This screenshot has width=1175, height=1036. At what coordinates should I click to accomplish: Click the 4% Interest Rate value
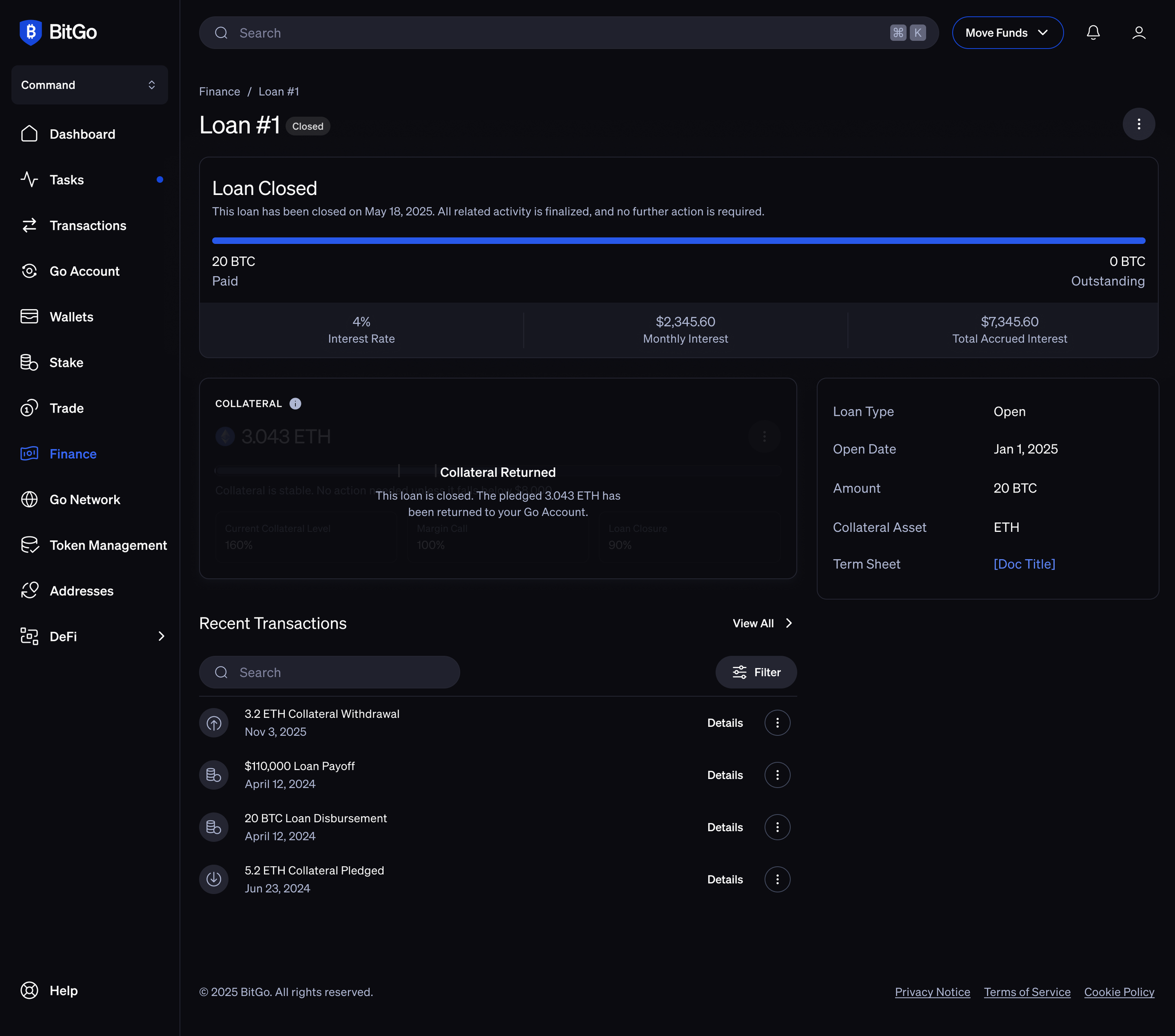point(361,321)
